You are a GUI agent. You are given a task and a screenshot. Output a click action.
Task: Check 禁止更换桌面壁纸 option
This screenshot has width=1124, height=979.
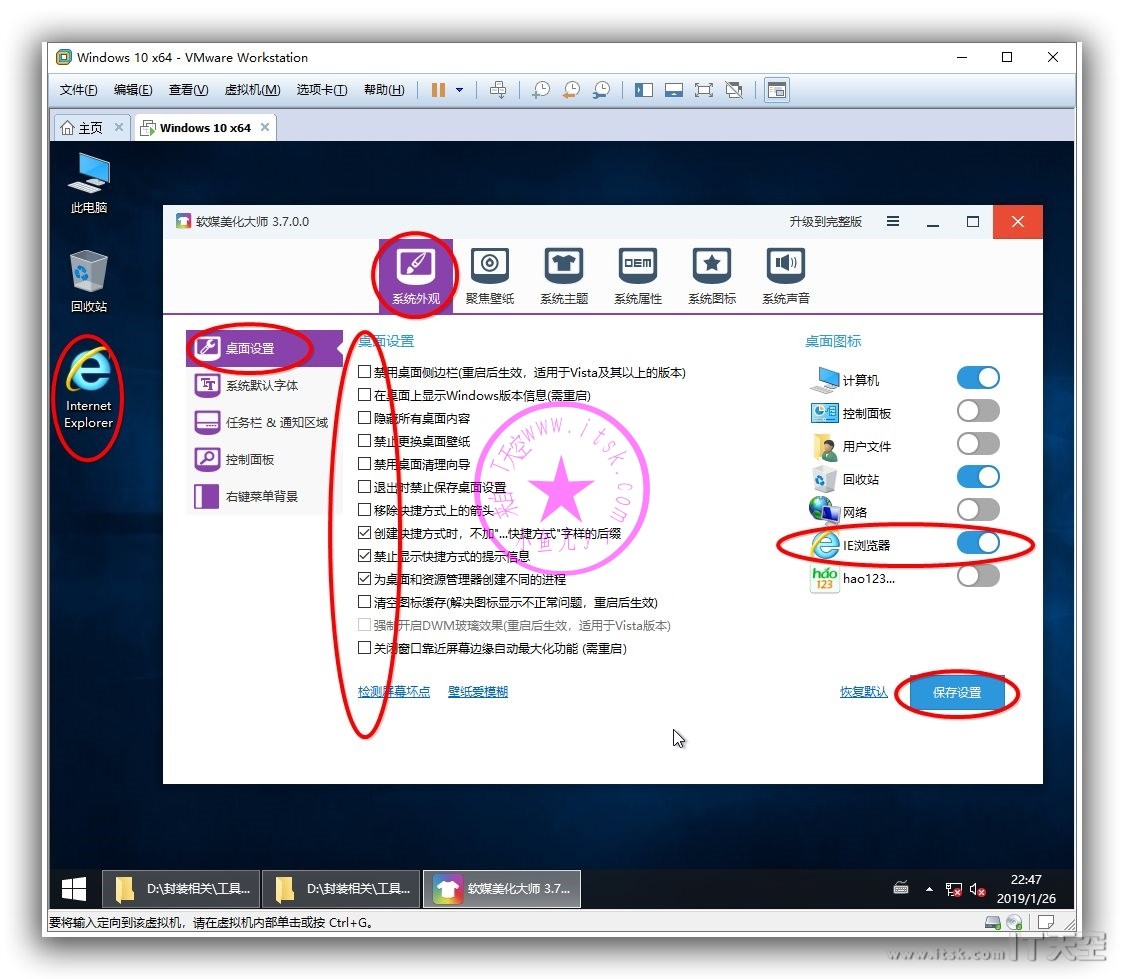pos(364,441)
